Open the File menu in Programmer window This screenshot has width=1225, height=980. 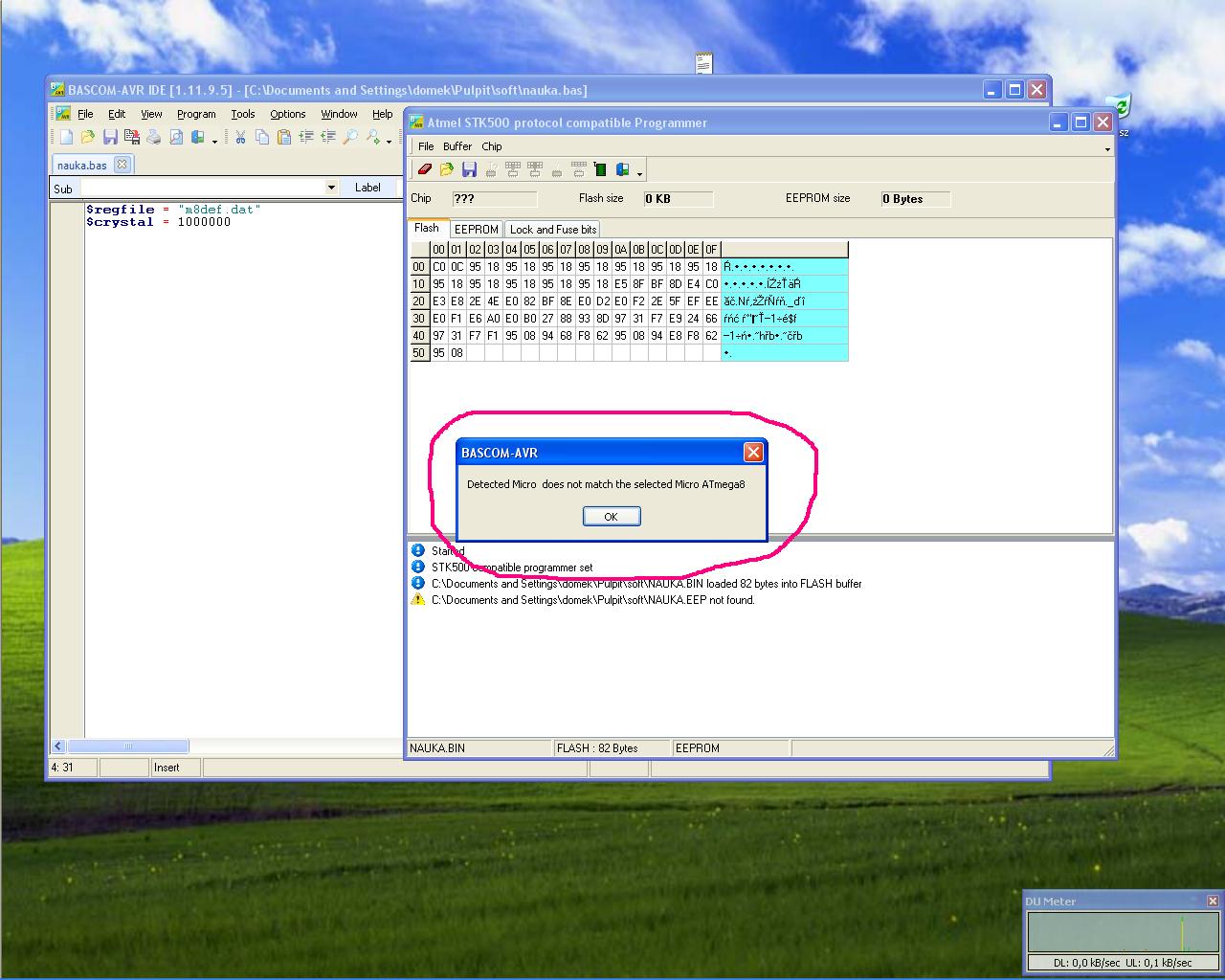pyautogui.click(x=426, y=146)
